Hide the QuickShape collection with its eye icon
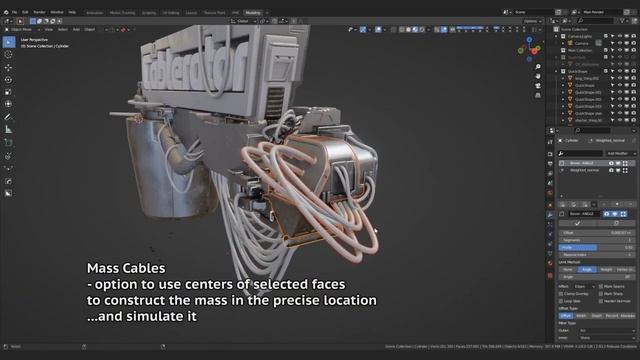Screen dimensions: 640x360 [x=620, y=71]
